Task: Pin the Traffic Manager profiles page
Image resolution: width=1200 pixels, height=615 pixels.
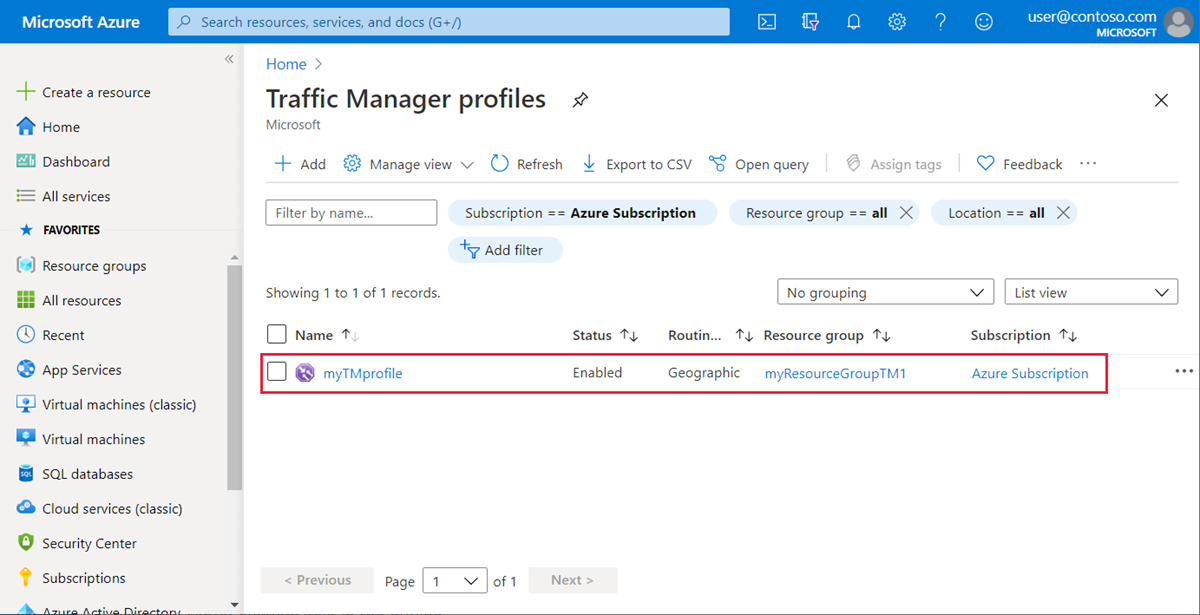Action: [580, 99]
